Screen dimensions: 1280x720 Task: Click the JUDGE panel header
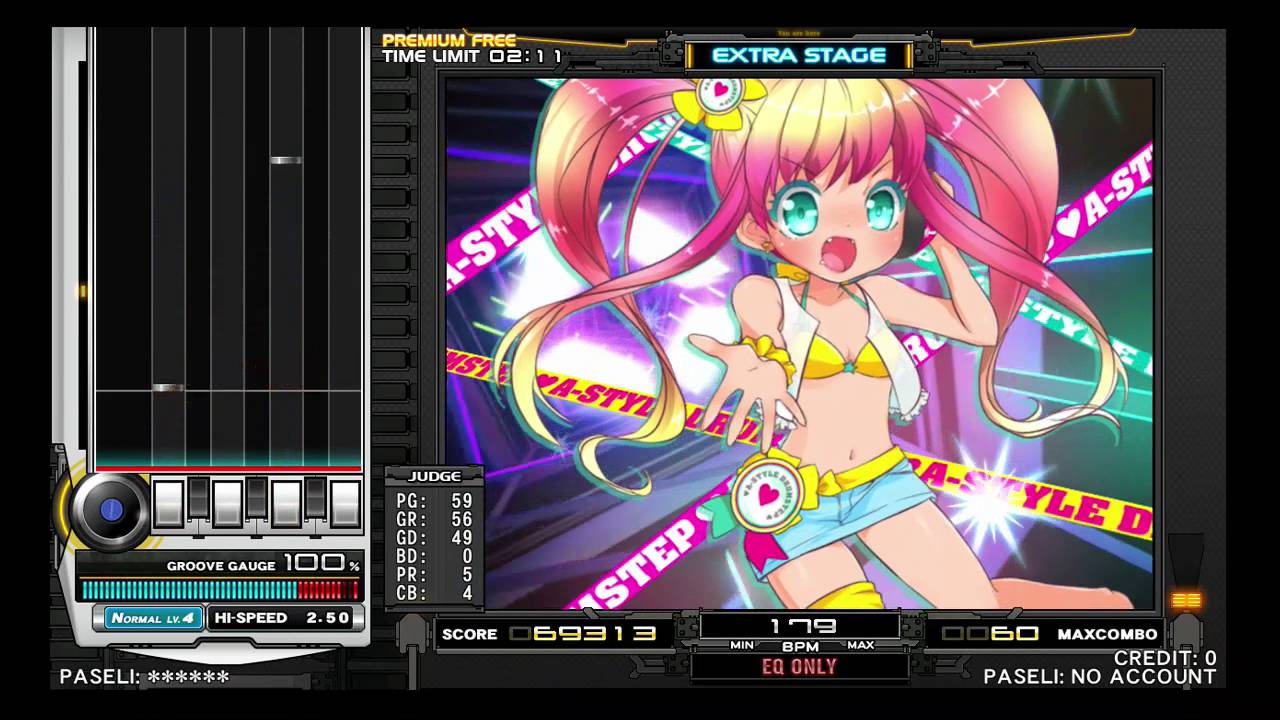435,476
